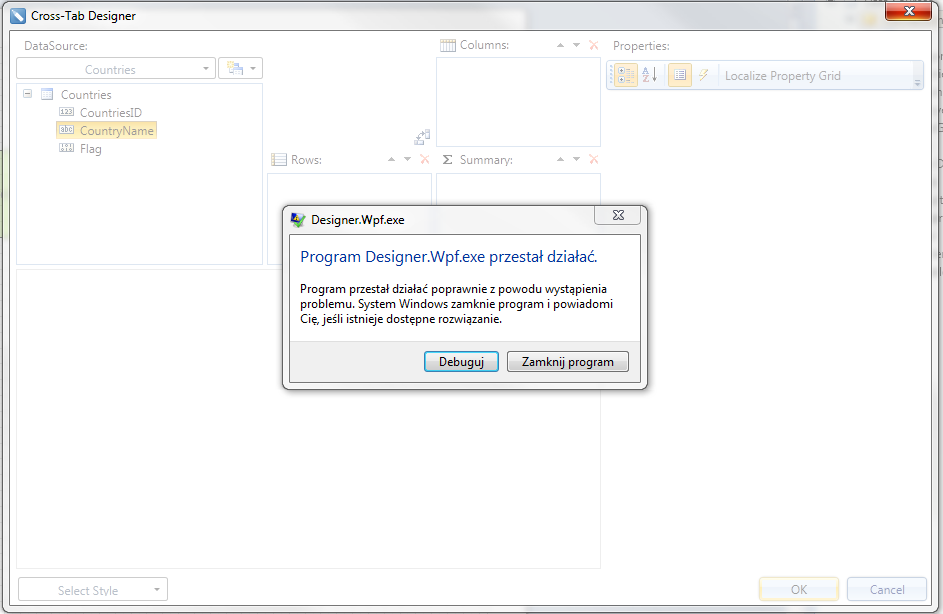Screen dimensions: 943x614
Task: Click the Designer.Wpf.exe dialog icon
Action: 298,220
